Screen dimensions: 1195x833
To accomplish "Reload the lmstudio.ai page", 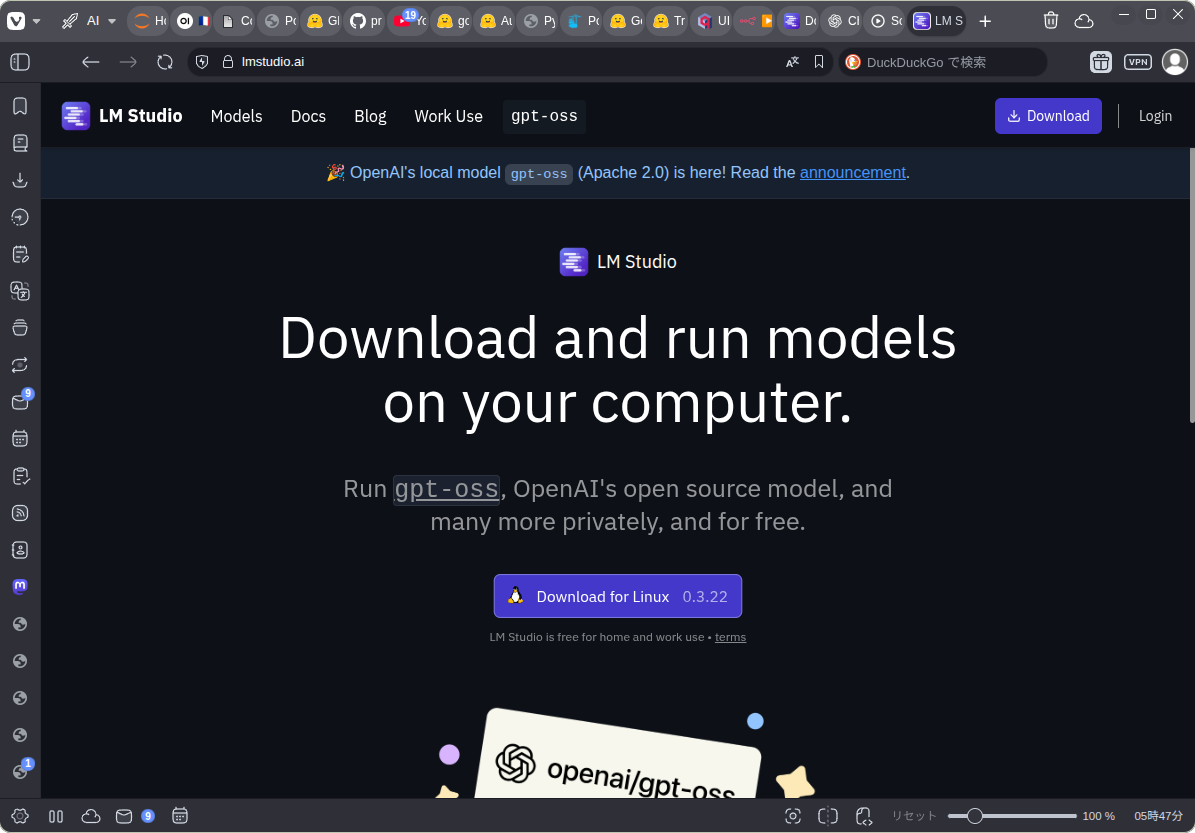I will tap(165, 62).
